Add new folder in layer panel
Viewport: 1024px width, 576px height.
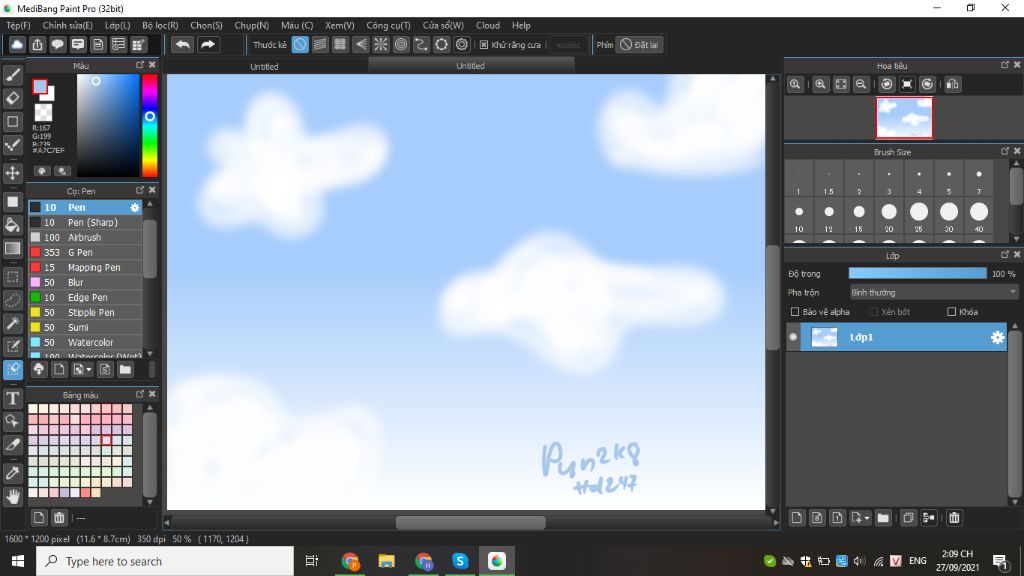883,518
